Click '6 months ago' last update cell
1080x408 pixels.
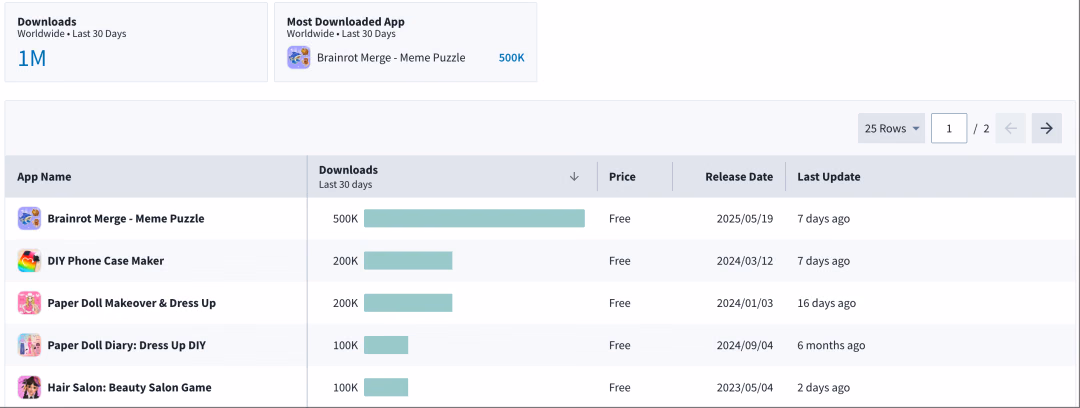coord(831,345)
